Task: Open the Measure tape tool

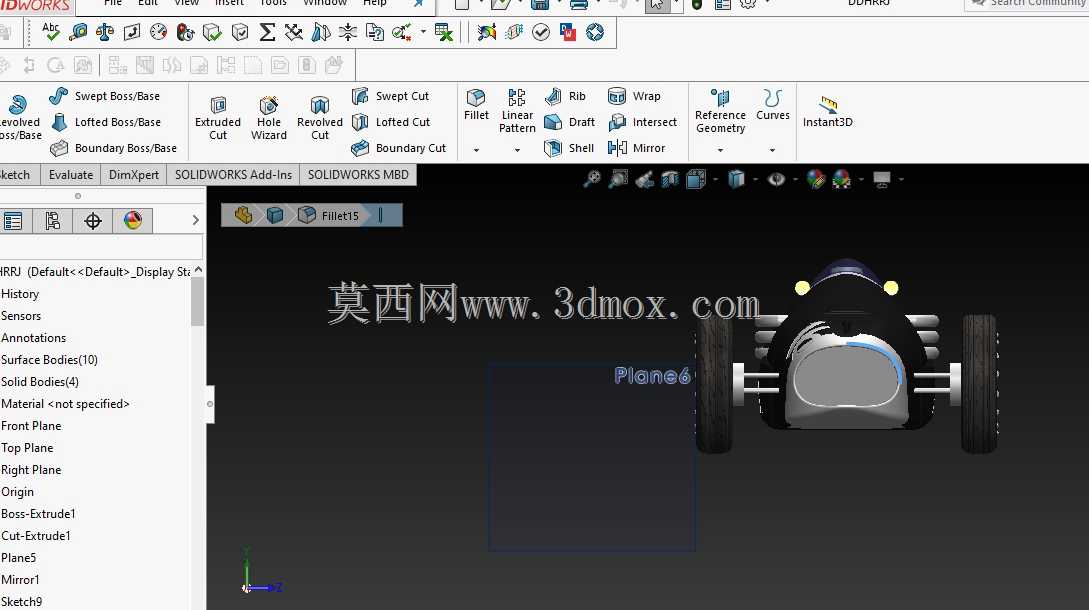Action: 78,32
